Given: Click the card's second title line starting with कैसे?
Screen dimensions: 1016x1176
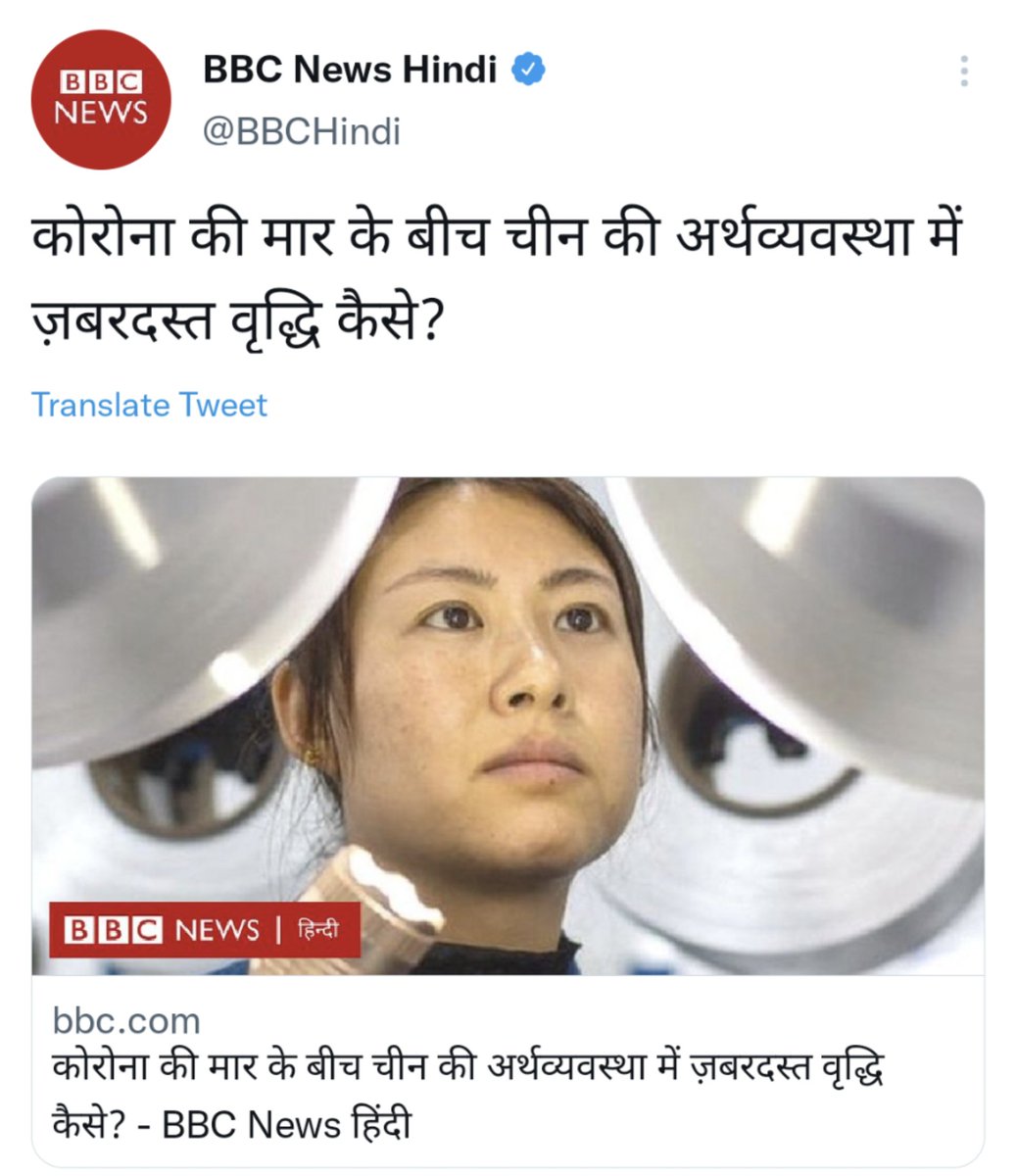Looking at the screenshot, I should click(x=231, y=1123).
